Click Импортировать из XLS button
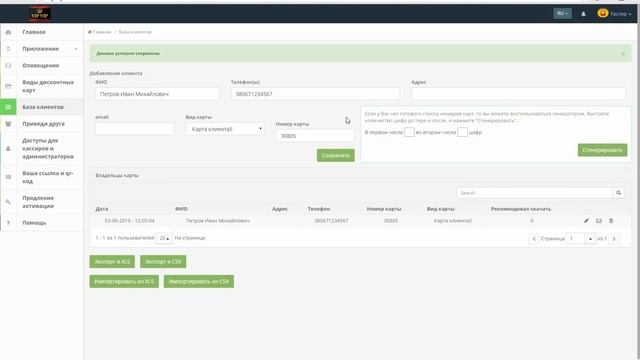Viewport: 640px width, 360px height. [124, 281]
